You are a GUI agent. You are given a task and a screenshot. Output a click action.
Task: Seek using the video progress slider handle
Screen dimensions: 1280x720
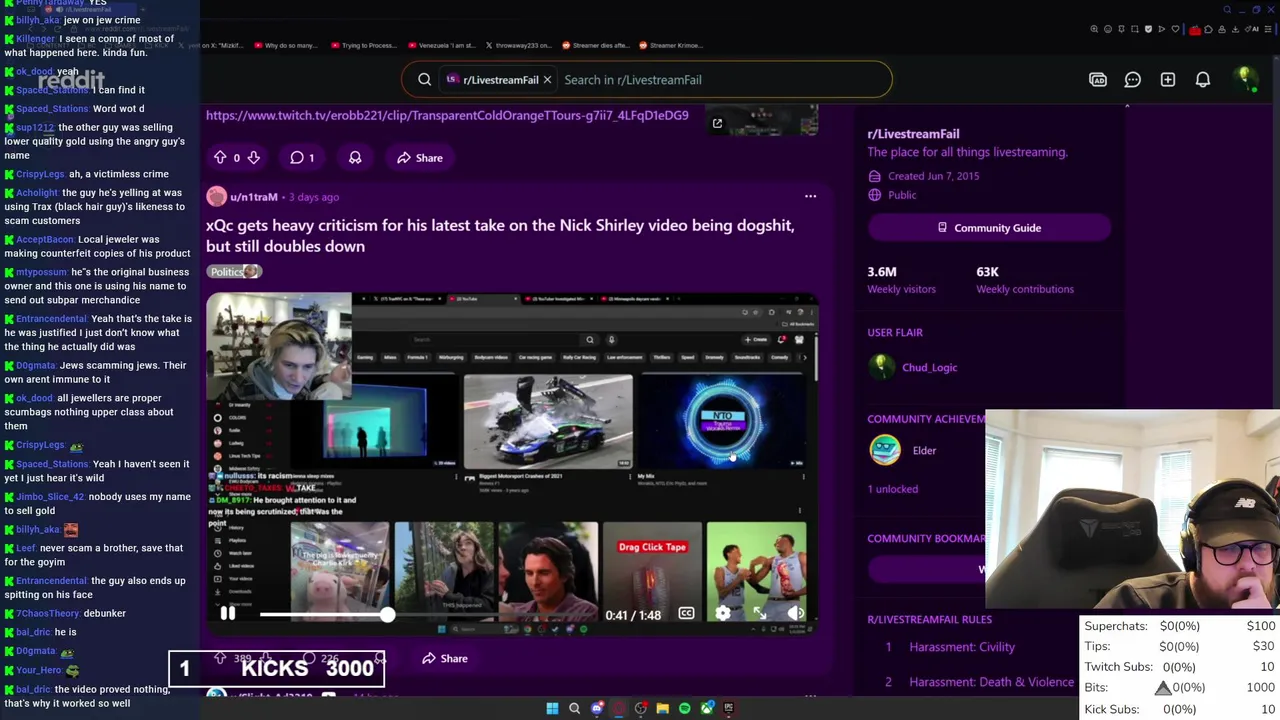click(387, 615)
